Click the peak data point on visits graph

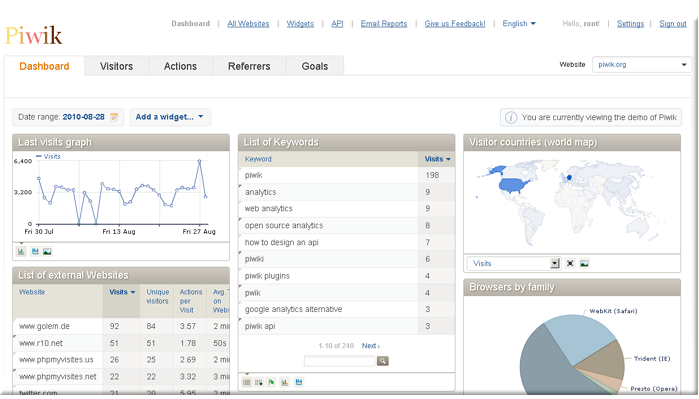[199, 161]
